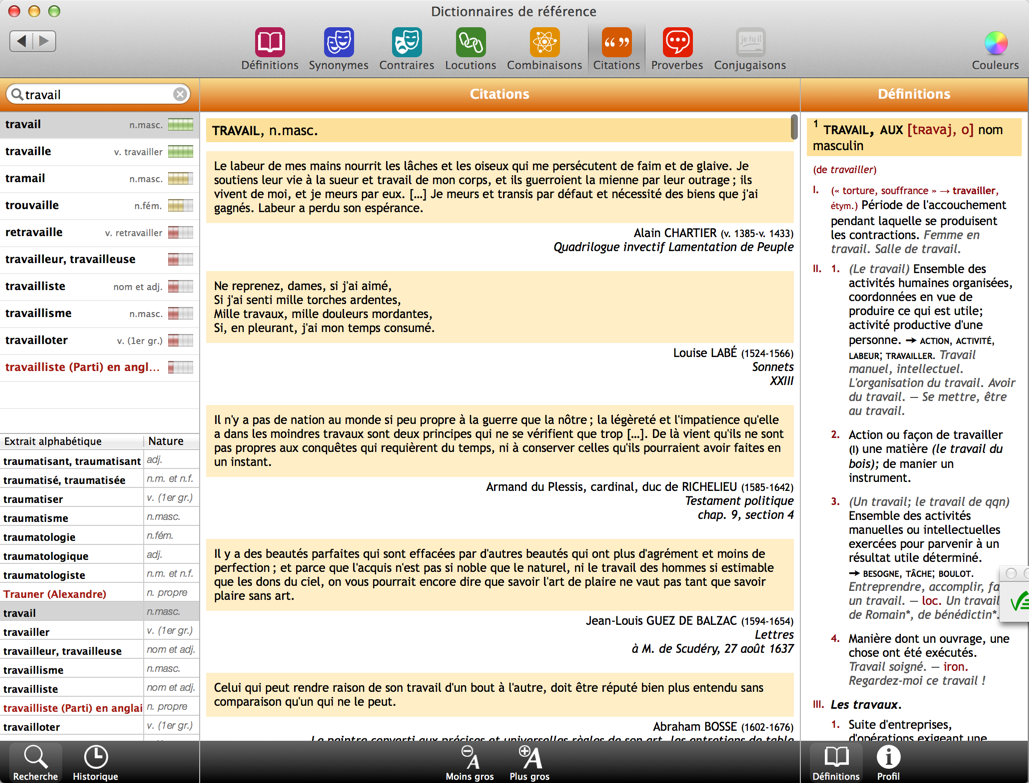Select travailler in alphabetical list
Image resolution: width=1029 pixels, height=783 pixels.
[99, 632]
